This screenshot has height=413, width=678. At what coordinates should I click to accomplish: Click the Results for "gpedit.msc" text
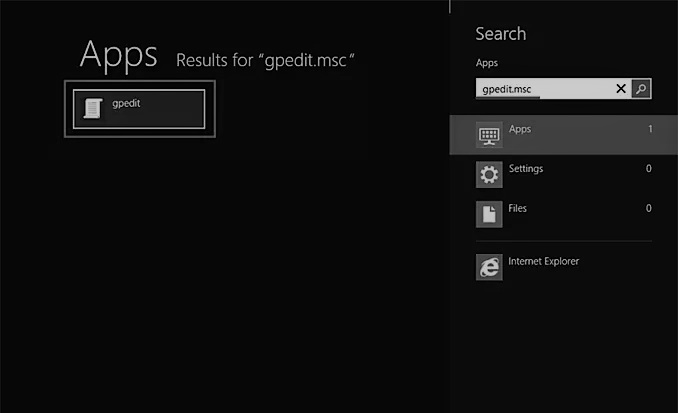point(265,60)
